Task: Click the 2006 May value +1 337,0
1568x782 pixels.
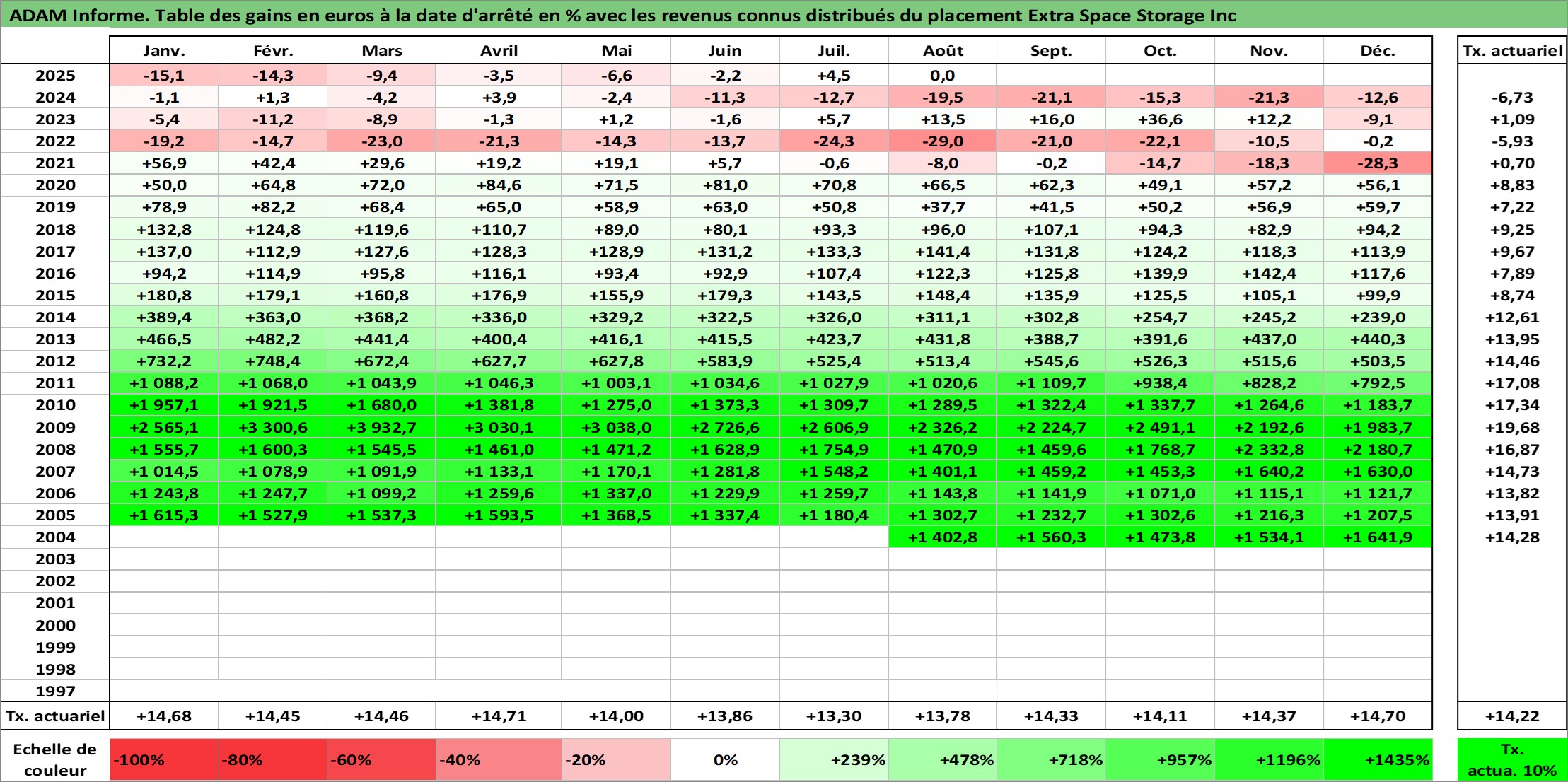Action: coord(616,493)
